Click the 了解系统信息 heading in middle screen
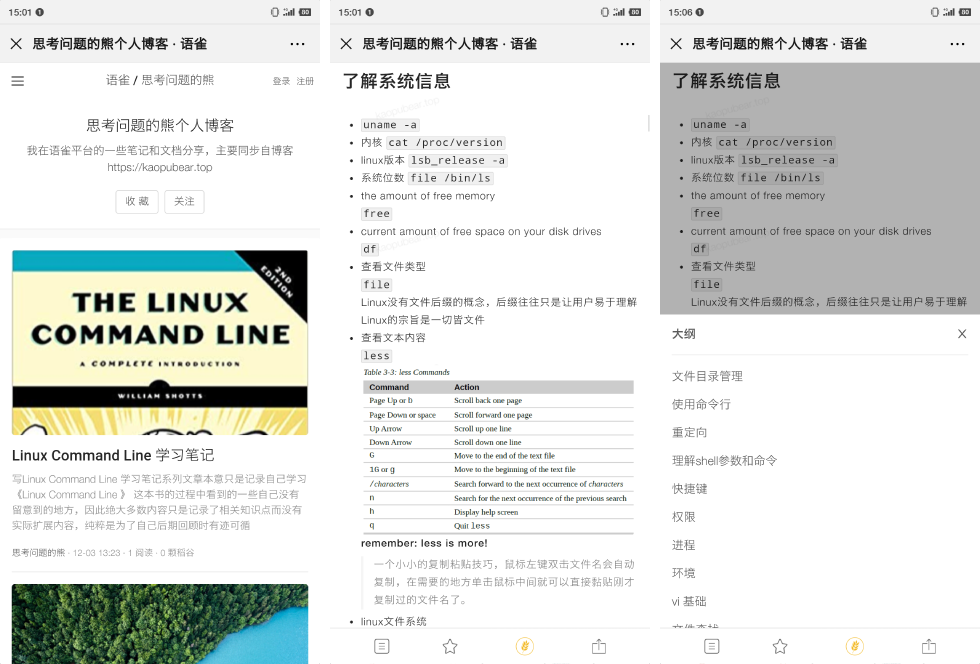Viewport: 980px width, 664px height. click(397, 81)
